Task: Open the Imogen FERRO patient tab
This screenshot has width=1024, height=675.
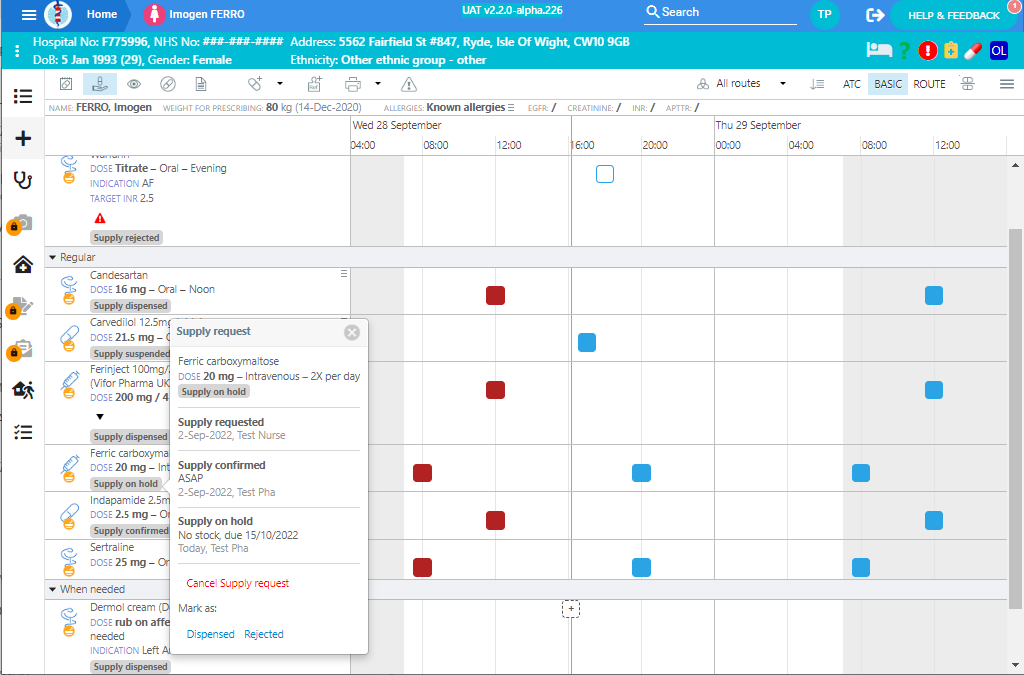Action: pyautogui.click(x=195, y=14)
